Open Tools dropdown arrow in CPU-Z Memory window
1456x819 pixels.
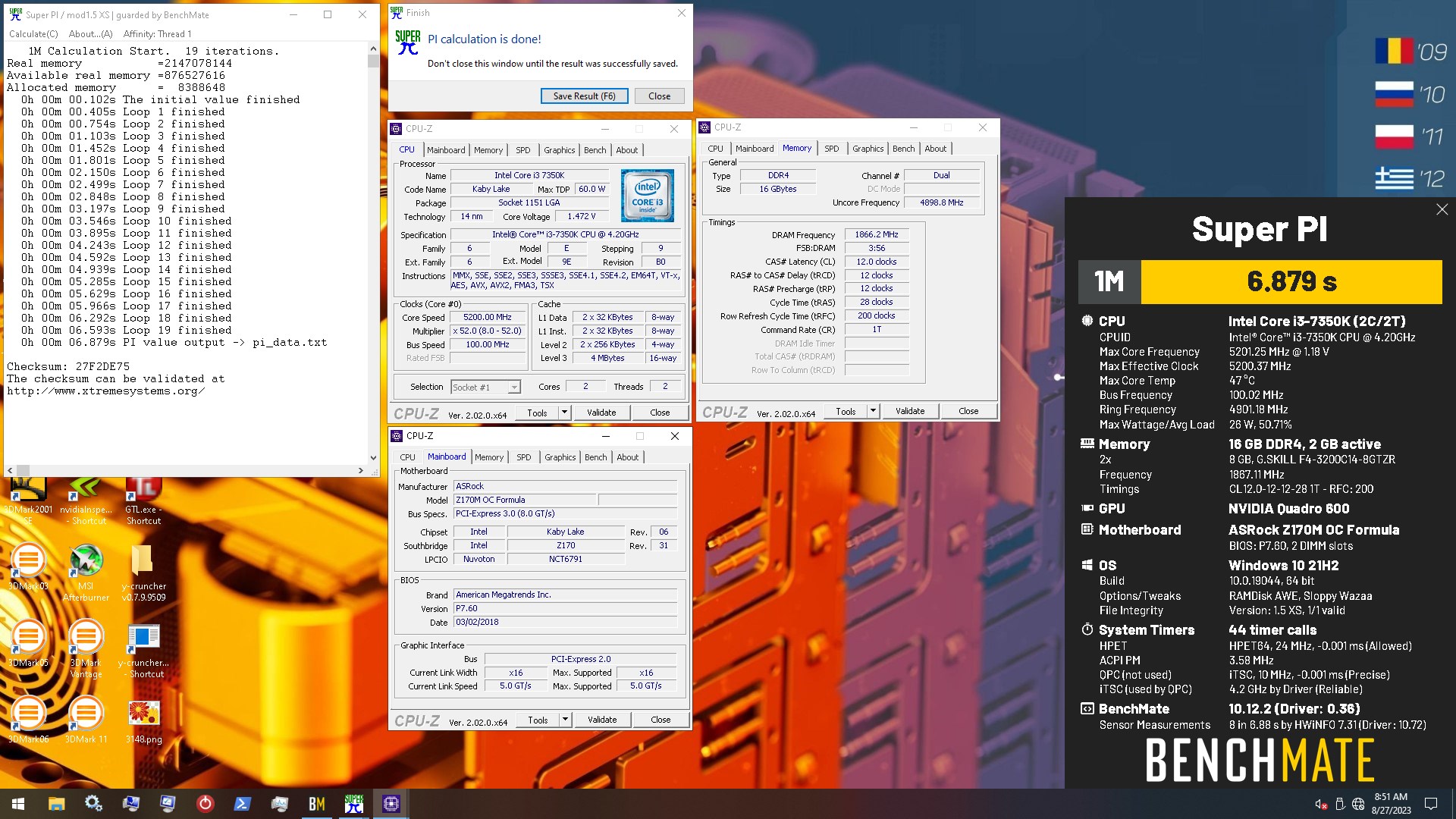pyautogui.click(x=873, y=411)
